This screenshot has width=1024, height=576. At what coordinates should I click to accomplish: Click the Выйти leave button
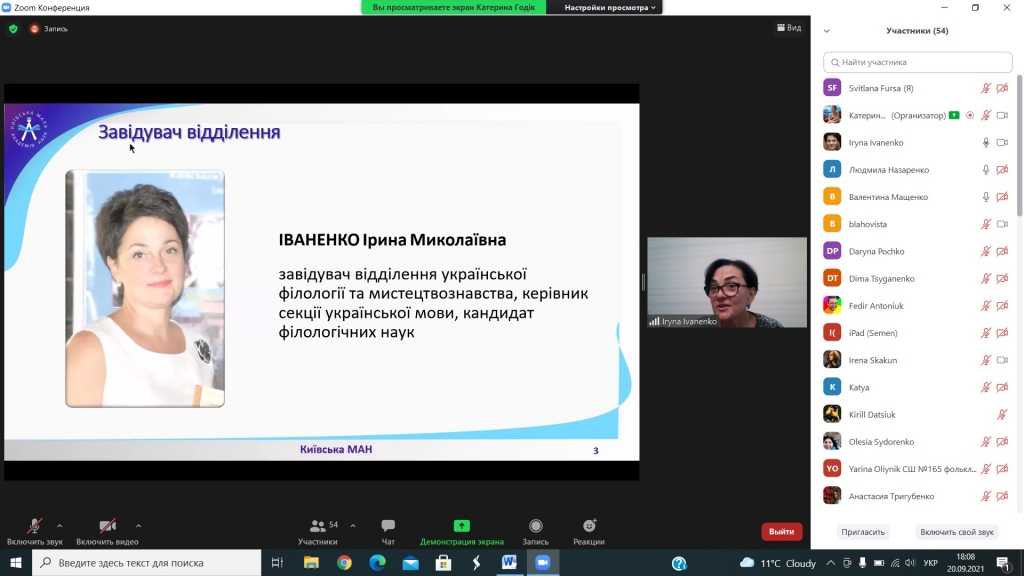tap(781, 532)
